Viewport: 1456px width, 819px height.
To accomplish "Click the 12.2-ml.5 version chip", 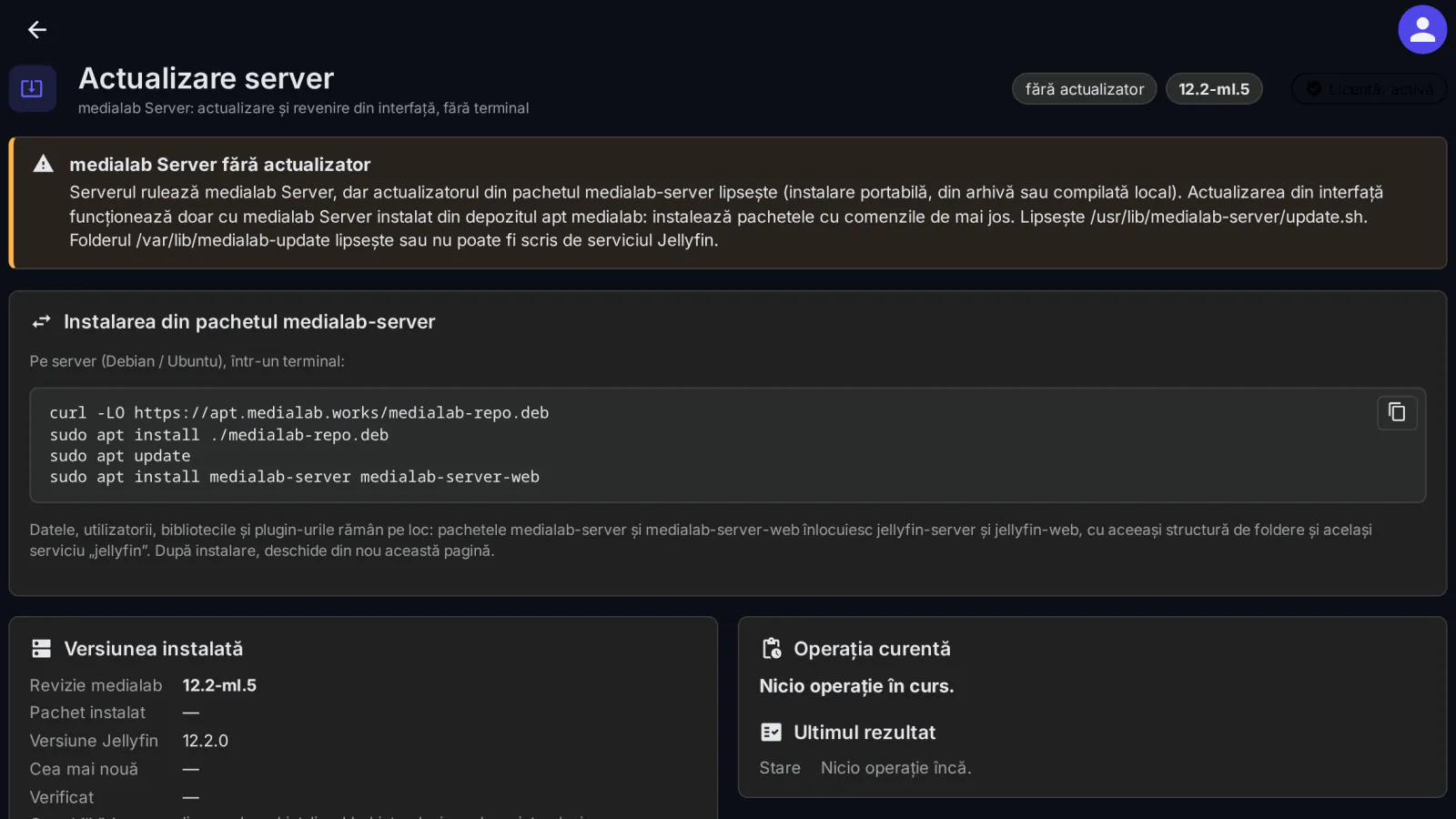I will pyautogui.click(x=1214, y=89).
